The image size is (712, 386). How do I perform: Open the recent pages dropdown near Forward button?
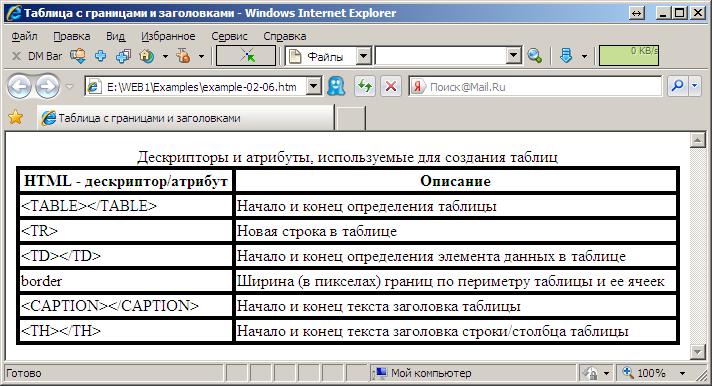(69, 86)
